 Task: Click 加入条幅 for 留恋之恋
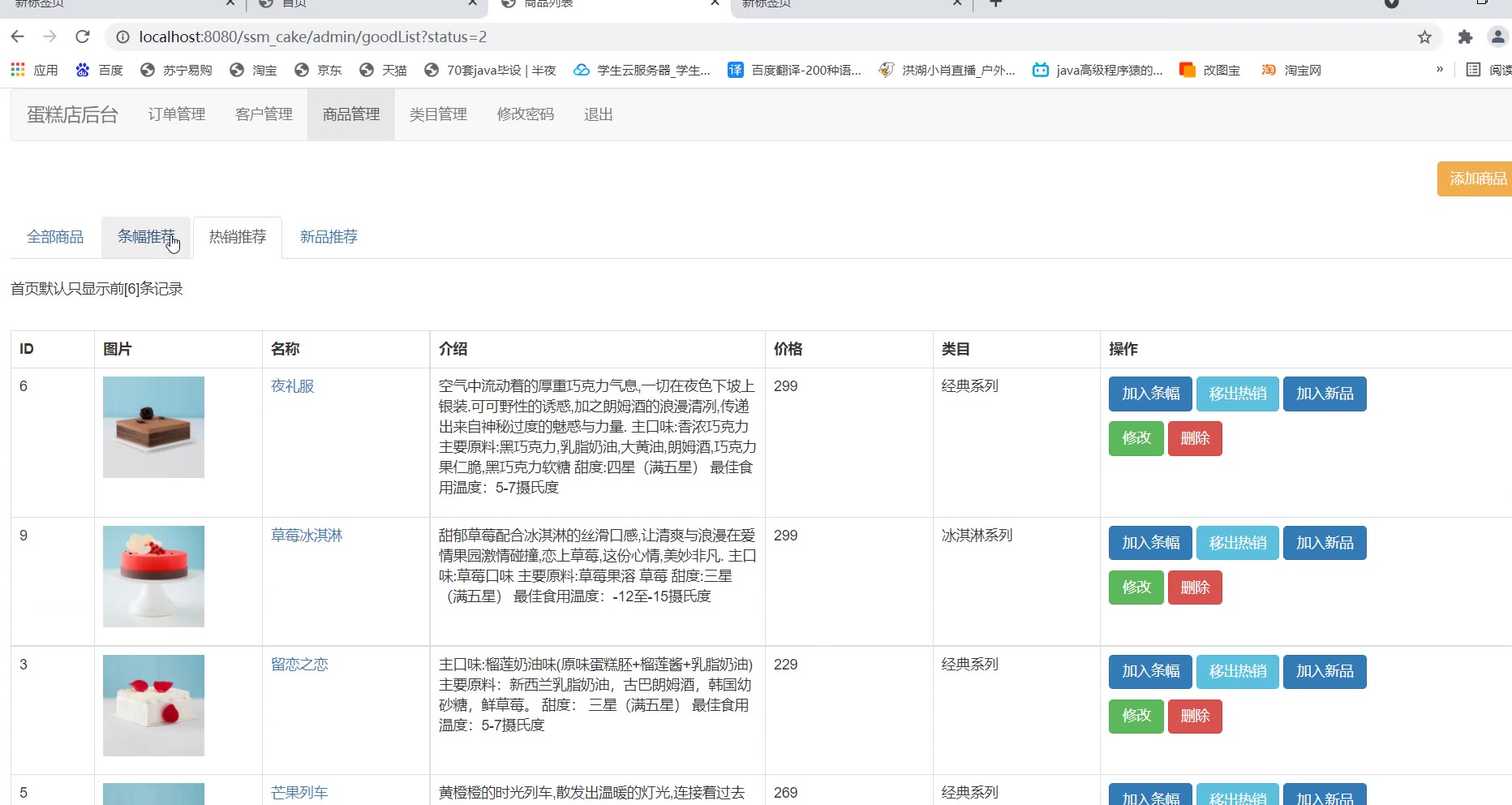tap(1150, 672)
